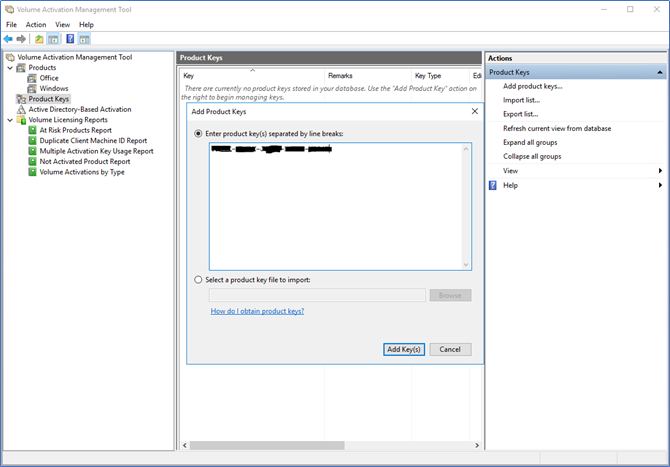Click the Product Keys tree icon

click(21, 99)
